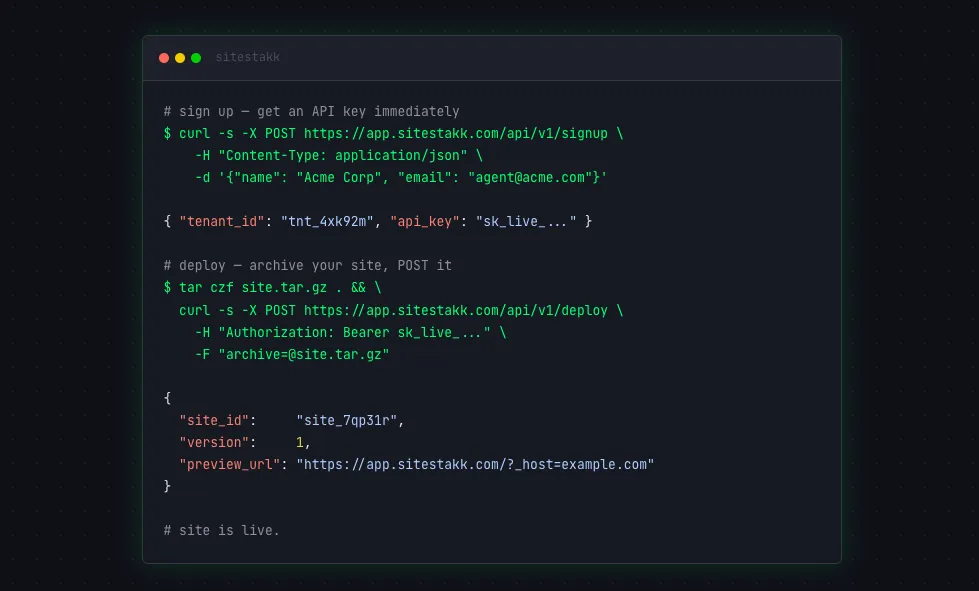Click the sign up comment line
The width and height of the screenshot is (979, 591).
311,111
